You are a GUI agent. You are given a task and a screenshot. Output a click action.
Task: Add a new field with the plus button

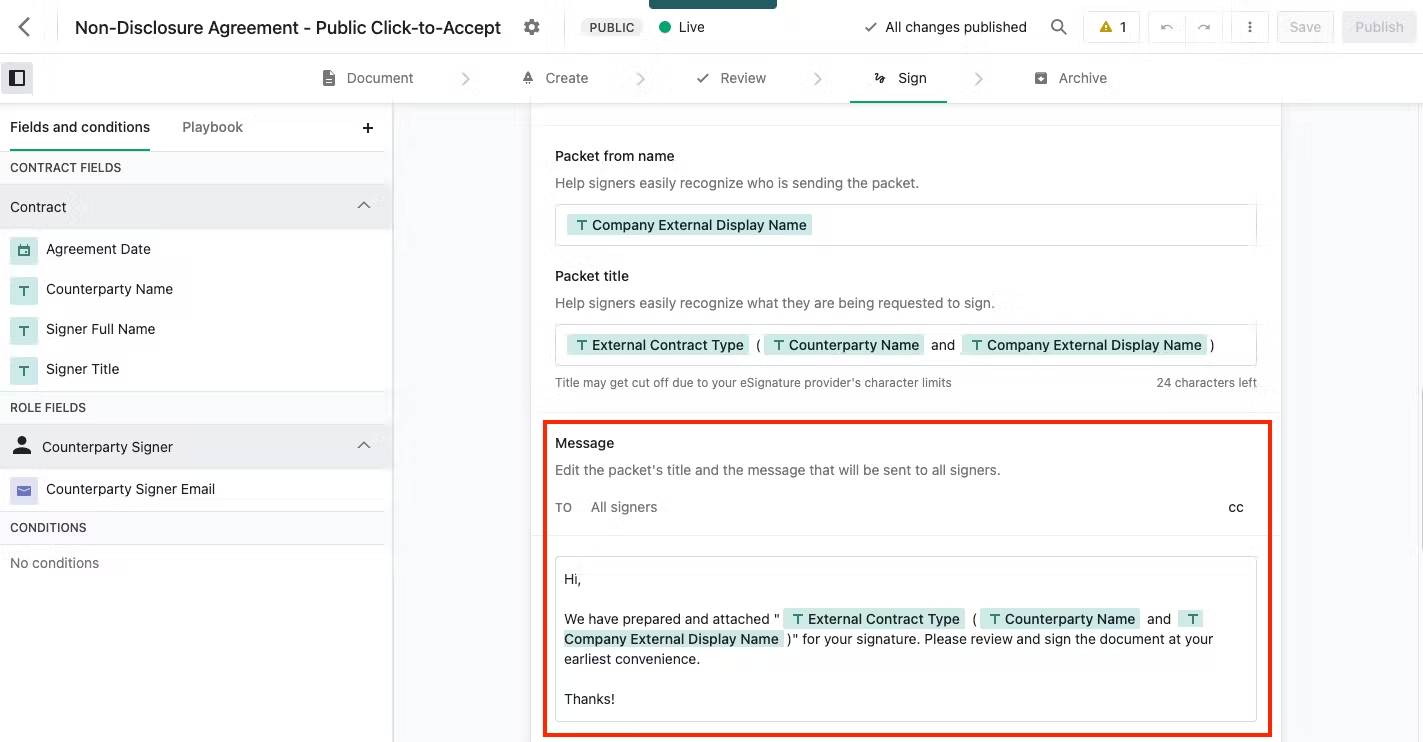[367, 128]
